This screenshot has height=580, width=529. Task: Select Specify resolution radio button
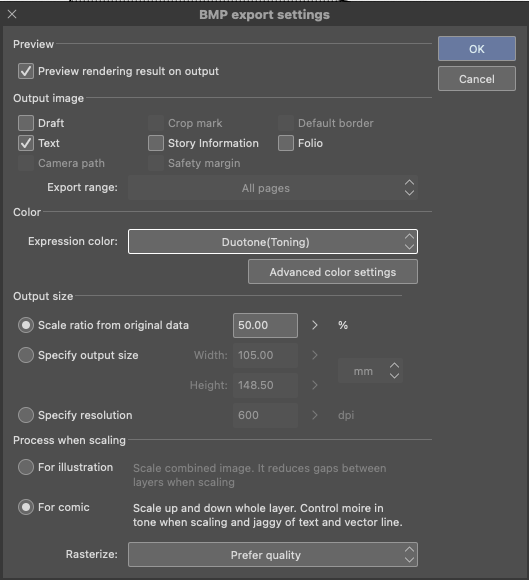[26, 415]
